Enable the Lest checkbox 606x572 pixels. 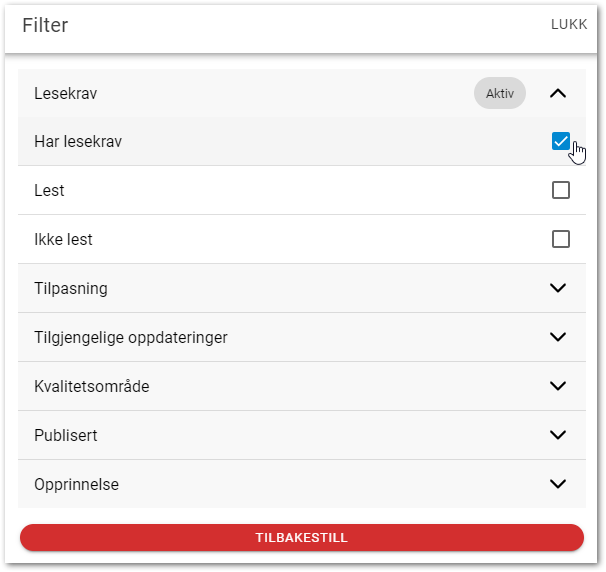[x=561, y=190]
